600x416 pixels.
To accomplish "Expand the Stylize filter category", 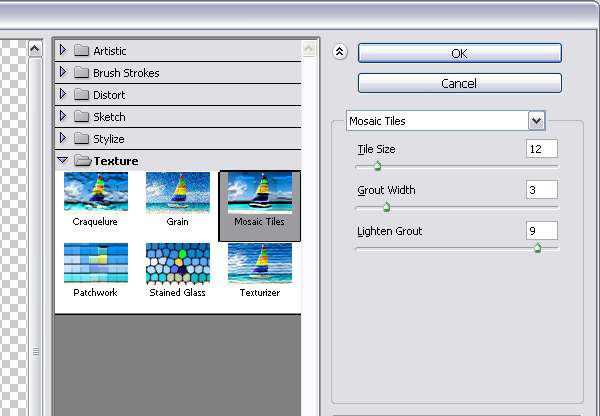I will (x=63, y=139).
